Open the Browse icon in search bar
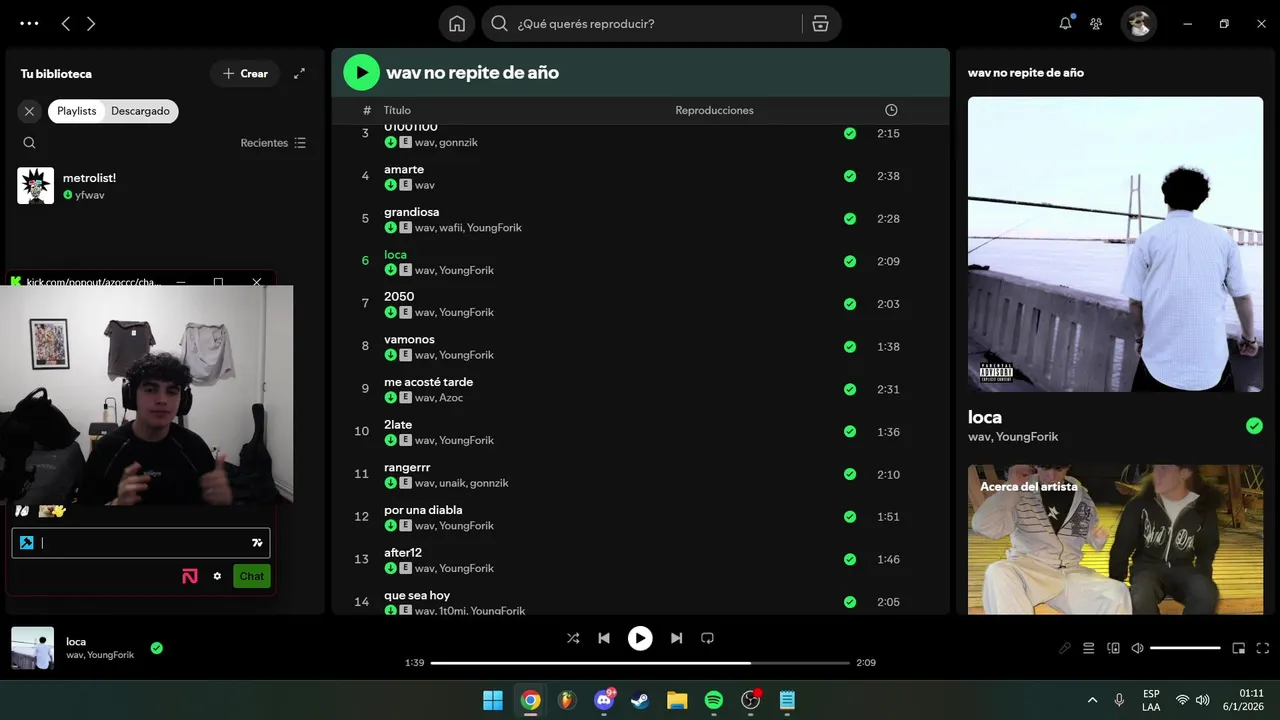This screenshot has height=720, width=1280. click(820, 24)
